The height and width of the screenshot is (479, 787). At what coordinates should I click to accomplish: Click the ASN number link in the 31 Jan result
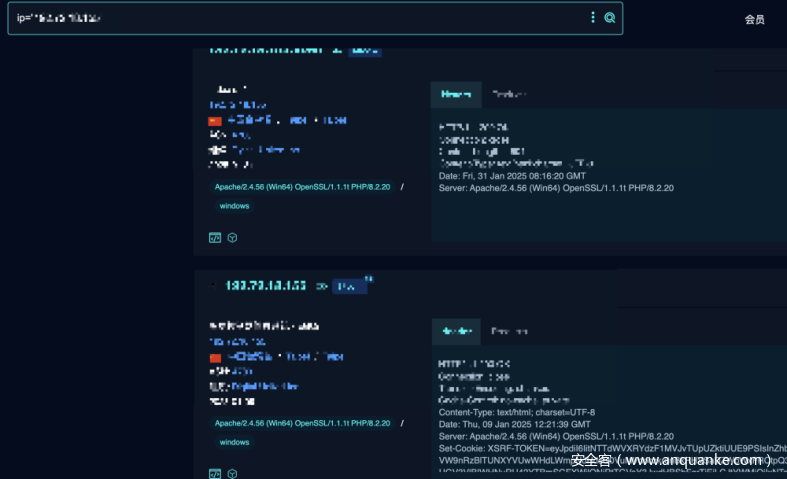click(241, 135)
